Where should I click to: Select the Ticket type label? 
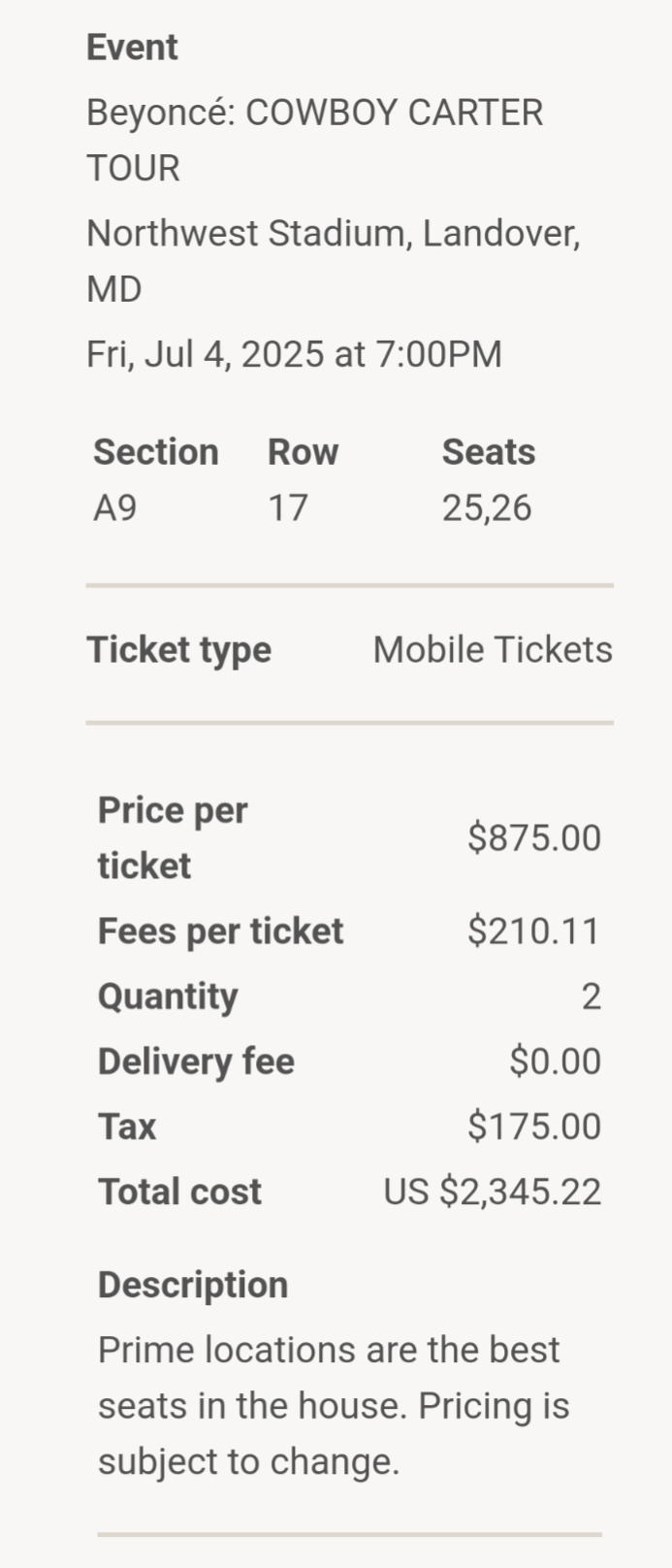[178, 651]
